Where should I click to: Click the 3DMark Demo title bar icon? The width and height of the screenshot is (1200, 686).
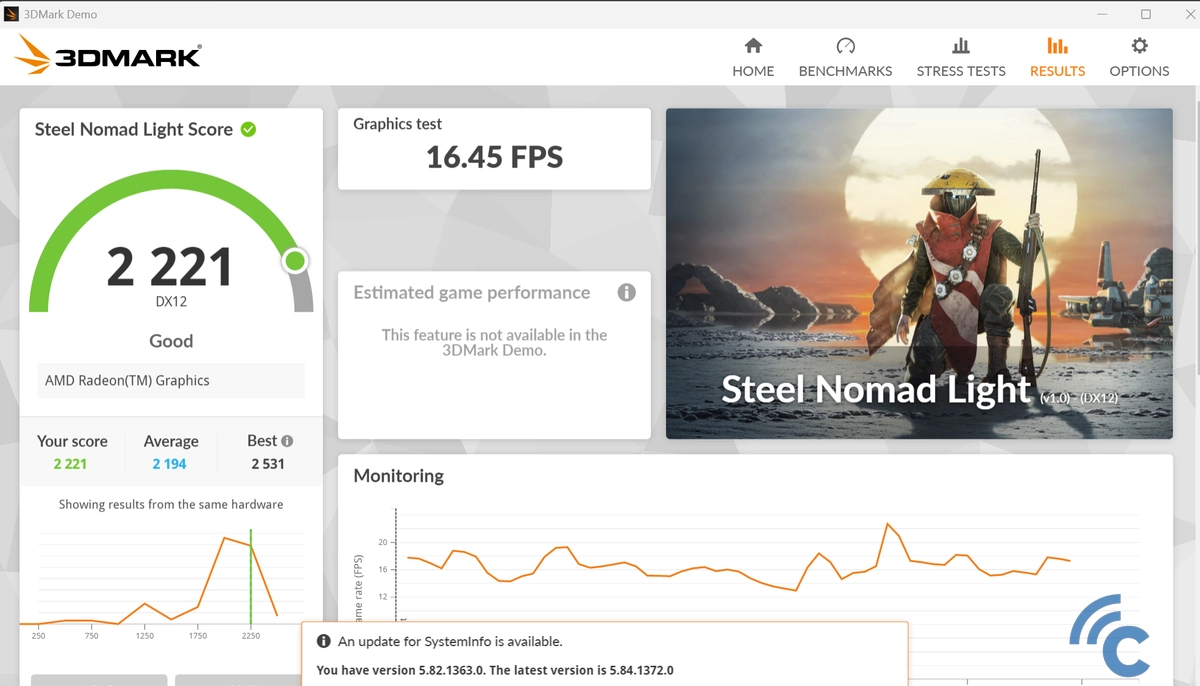click(x=12, y=14)
